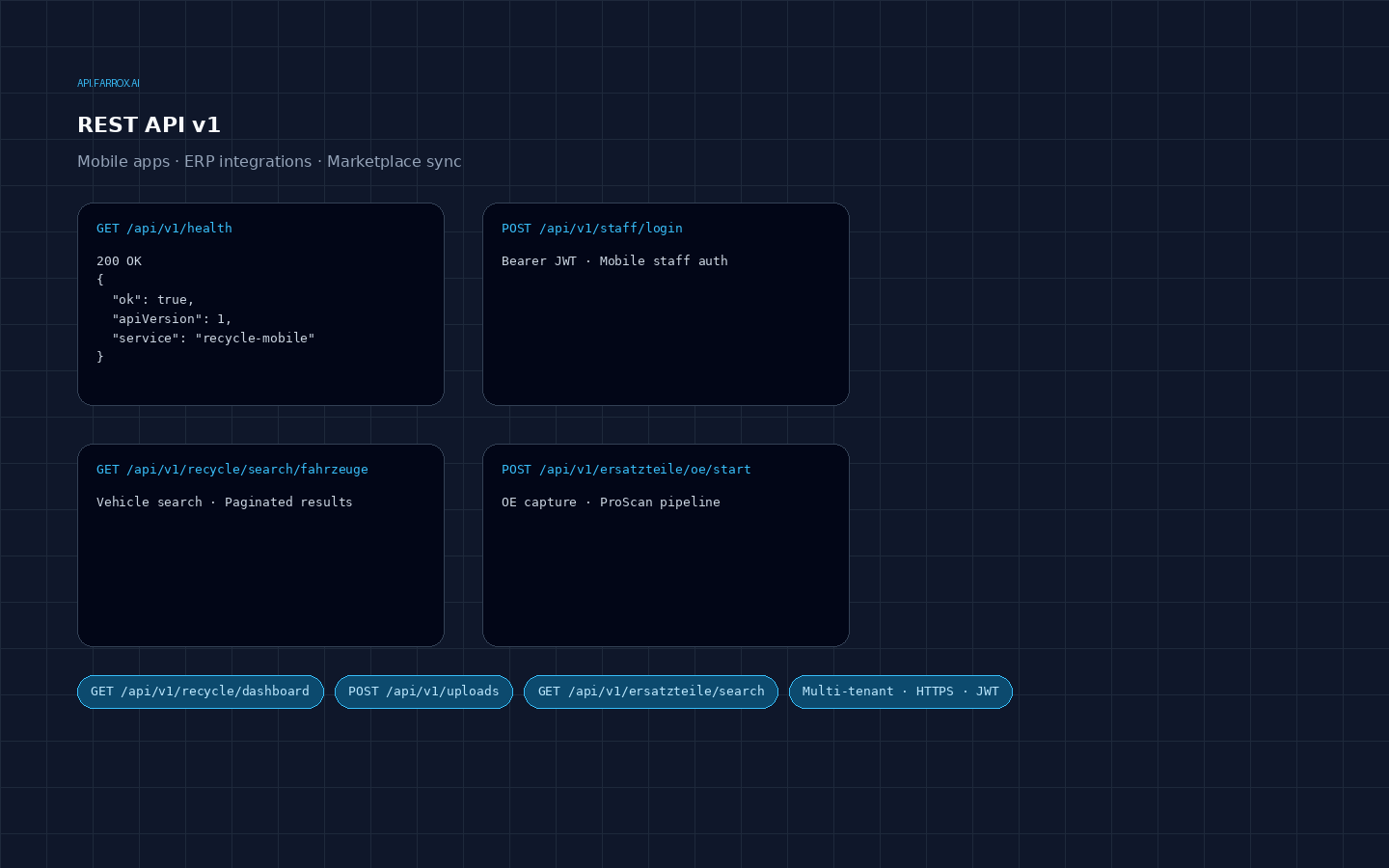Image resolution: width=1389 pixels, height=868 pixels.
Task: Click the Mobile apps · ERP integrations subtitle
Action: [269, 162]
